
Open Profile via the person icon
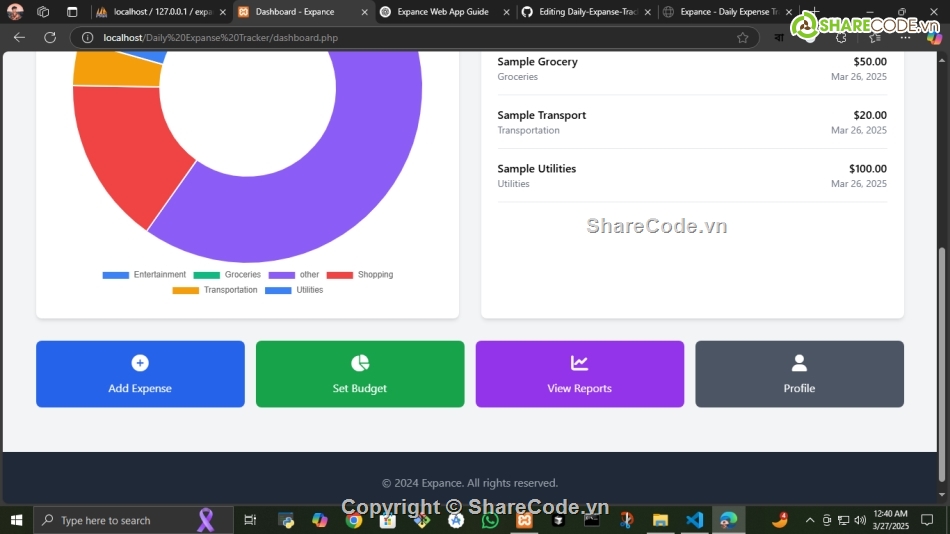[x=799, y=363]
